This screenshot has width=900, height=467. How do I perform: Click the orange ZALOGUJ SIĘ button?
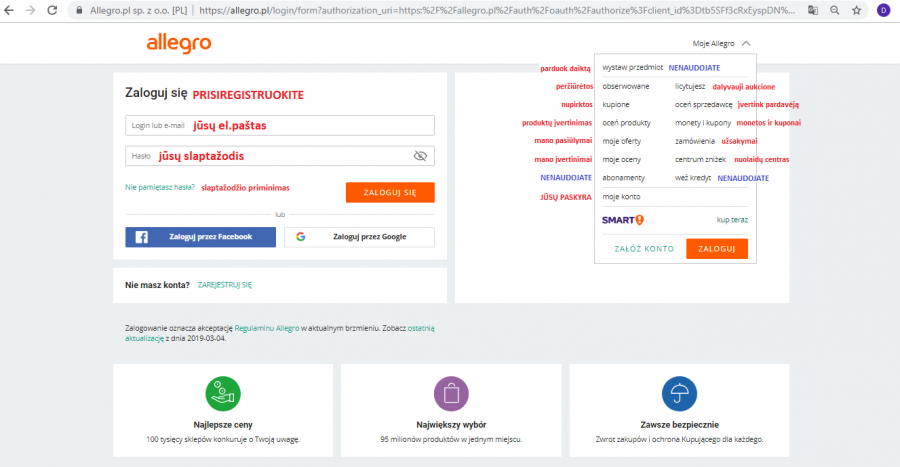tap(390, 192)
